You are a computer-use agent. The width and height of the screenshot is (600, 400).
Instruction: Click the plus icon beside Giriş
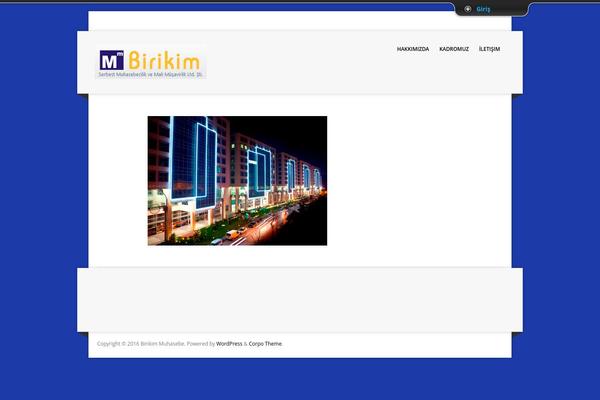(468, 9)
